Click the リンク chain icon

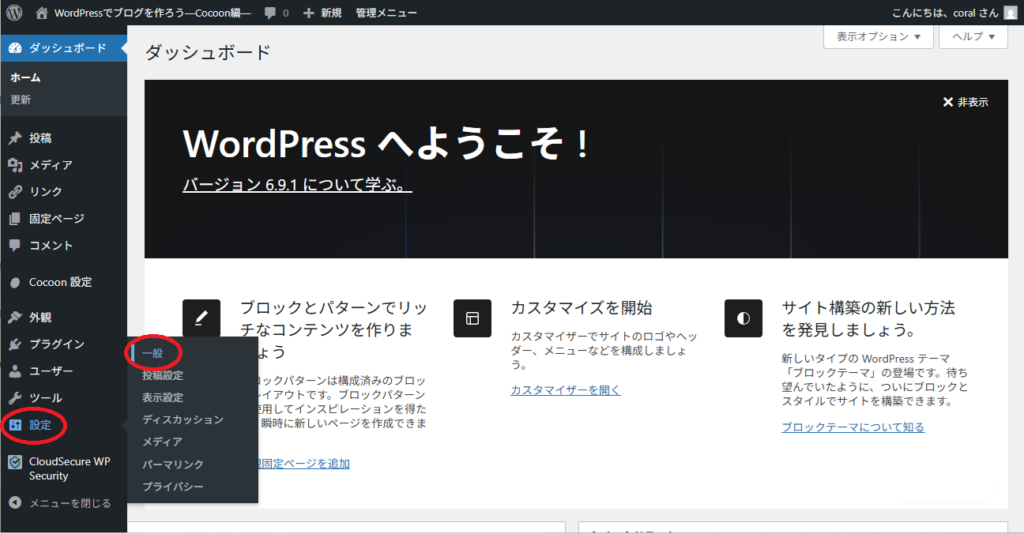point(15,192)
